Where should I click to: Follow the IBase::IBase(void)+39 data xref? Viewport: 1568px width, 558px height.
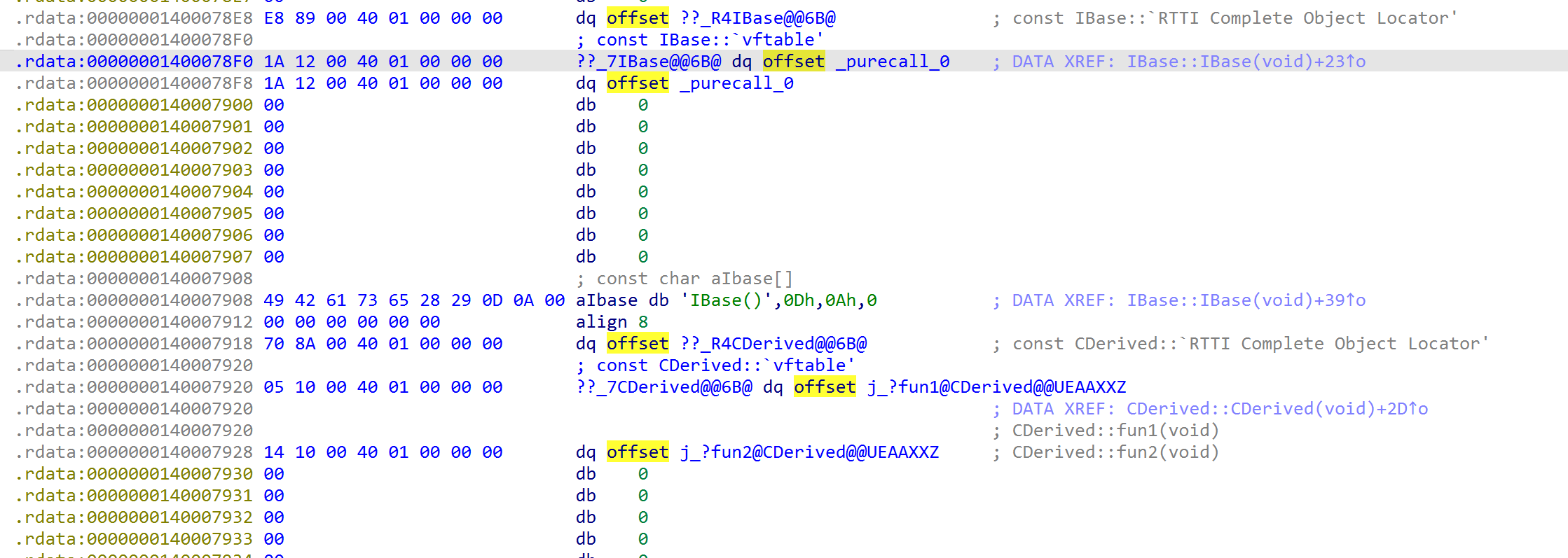pyautogui.click(x=1246, y=300)
